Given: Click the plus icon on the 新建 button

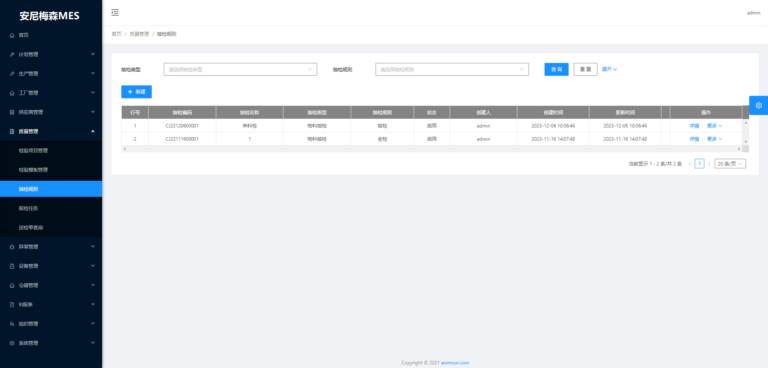Looking at the screenshot, I should tap(130, 92).
